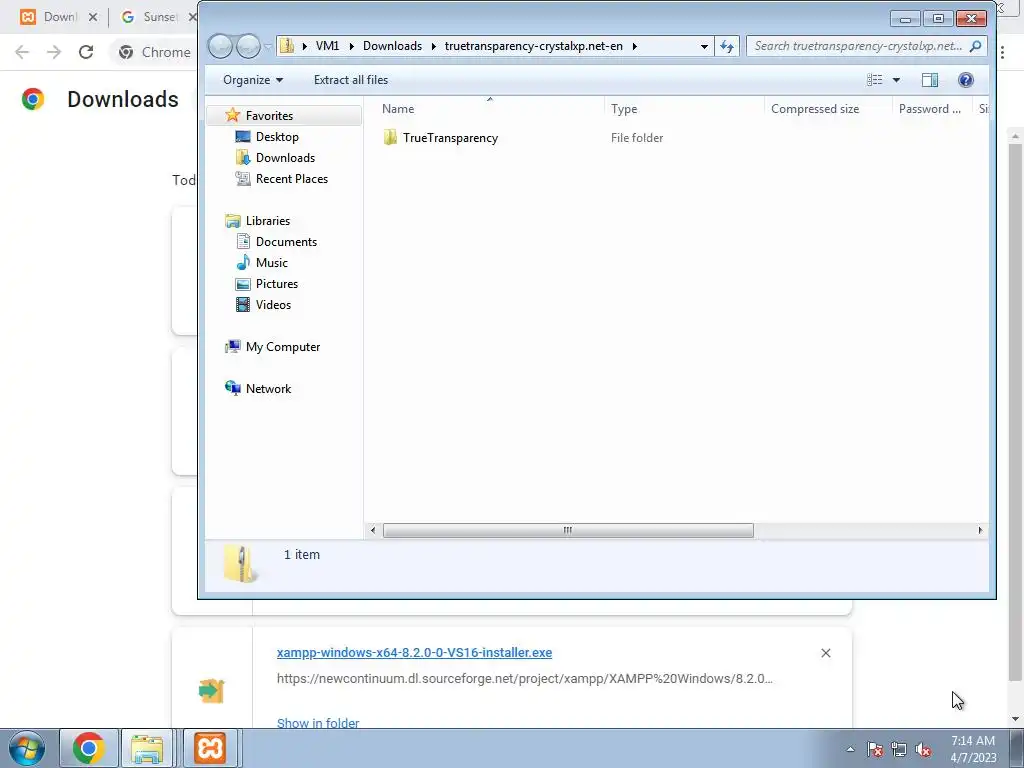Click truetransparency-crystalxp.net-en breadcrumb

[x=534, y=46]
